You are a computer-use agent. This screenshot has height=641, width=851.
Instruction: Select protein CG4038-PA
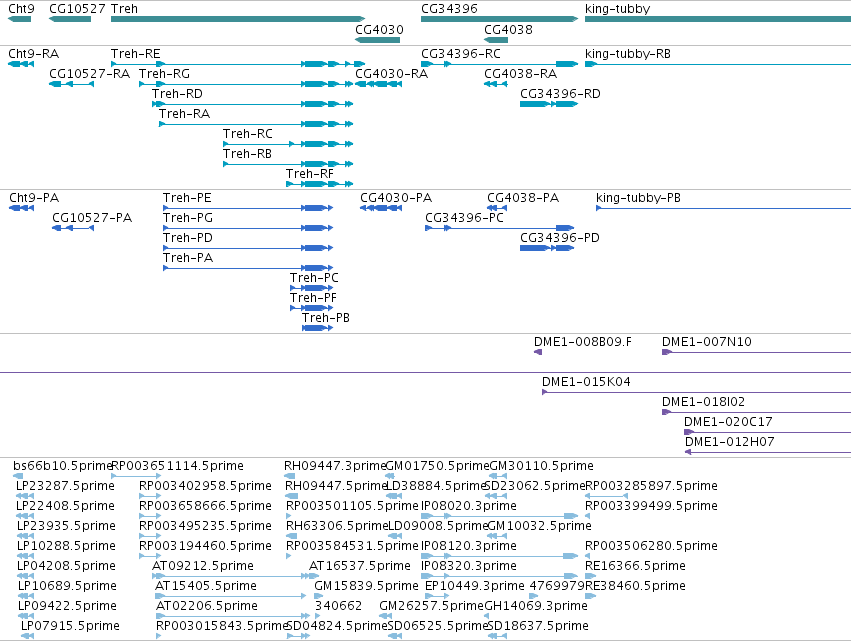[497, 208]
